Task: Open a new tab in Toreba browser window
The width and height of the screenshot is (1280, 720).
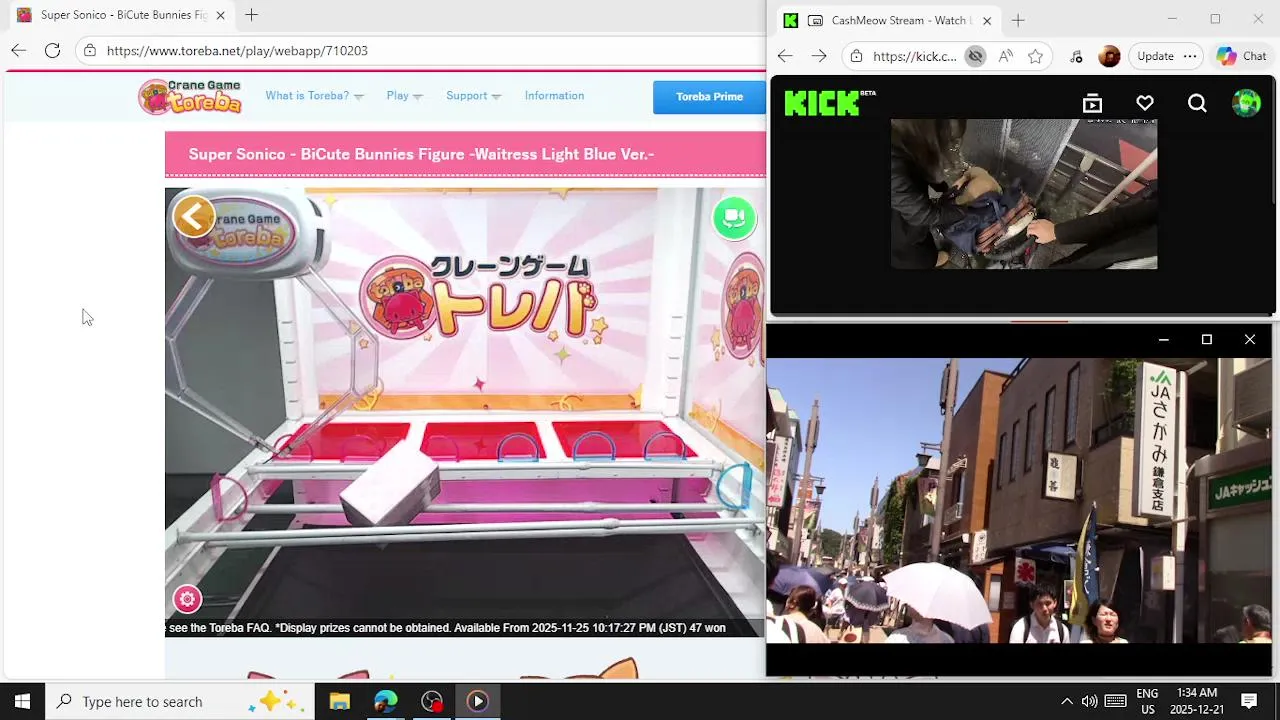Action: (x=251, y=15)
